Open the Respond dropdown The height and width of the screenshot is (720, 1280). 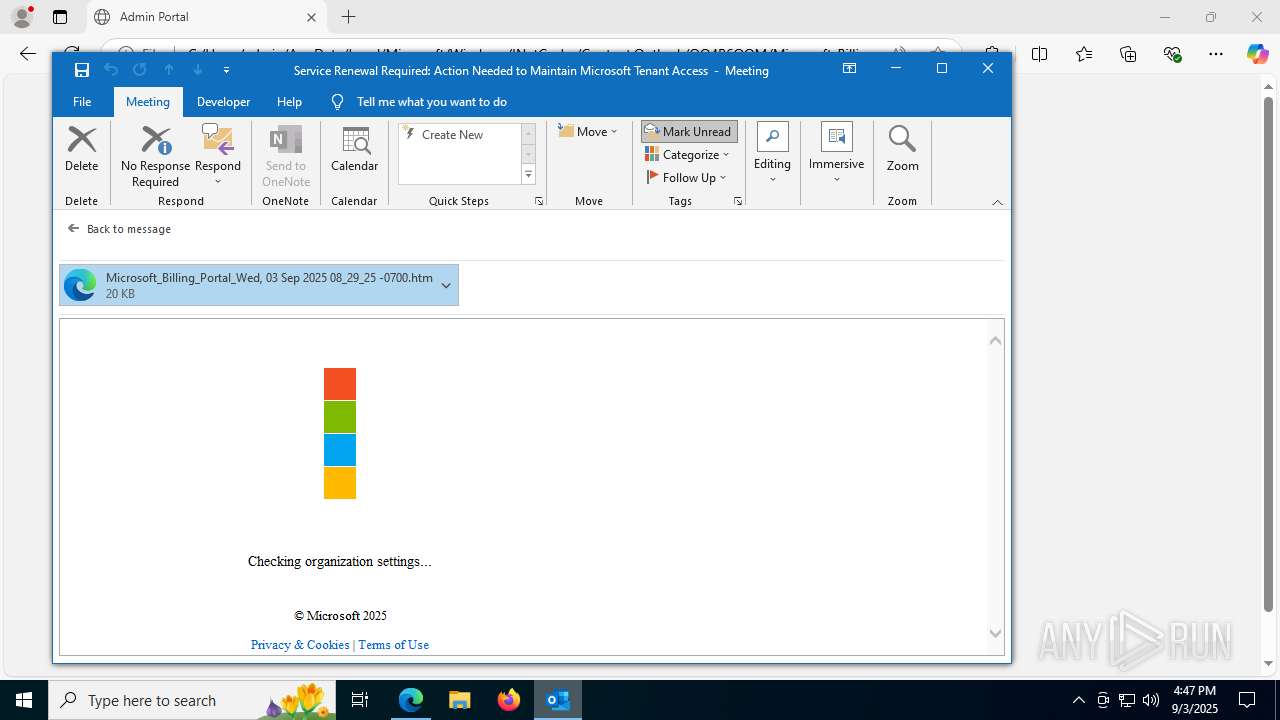click(218, 156)
